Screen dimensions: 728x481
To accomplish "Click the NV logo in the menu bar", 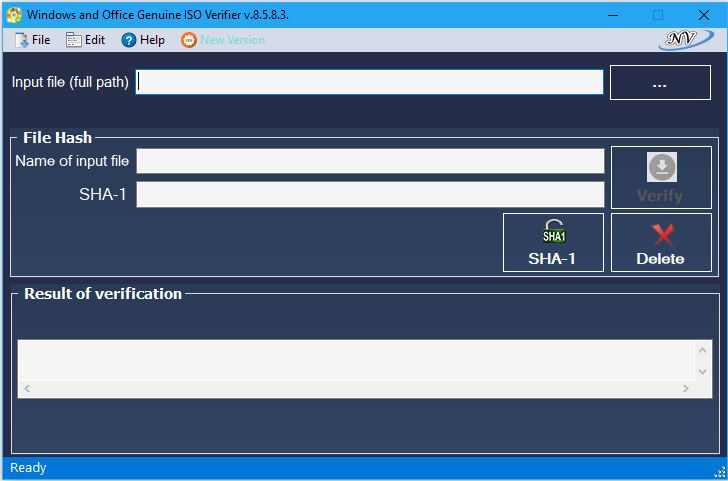I will click(x=686, y=40).
